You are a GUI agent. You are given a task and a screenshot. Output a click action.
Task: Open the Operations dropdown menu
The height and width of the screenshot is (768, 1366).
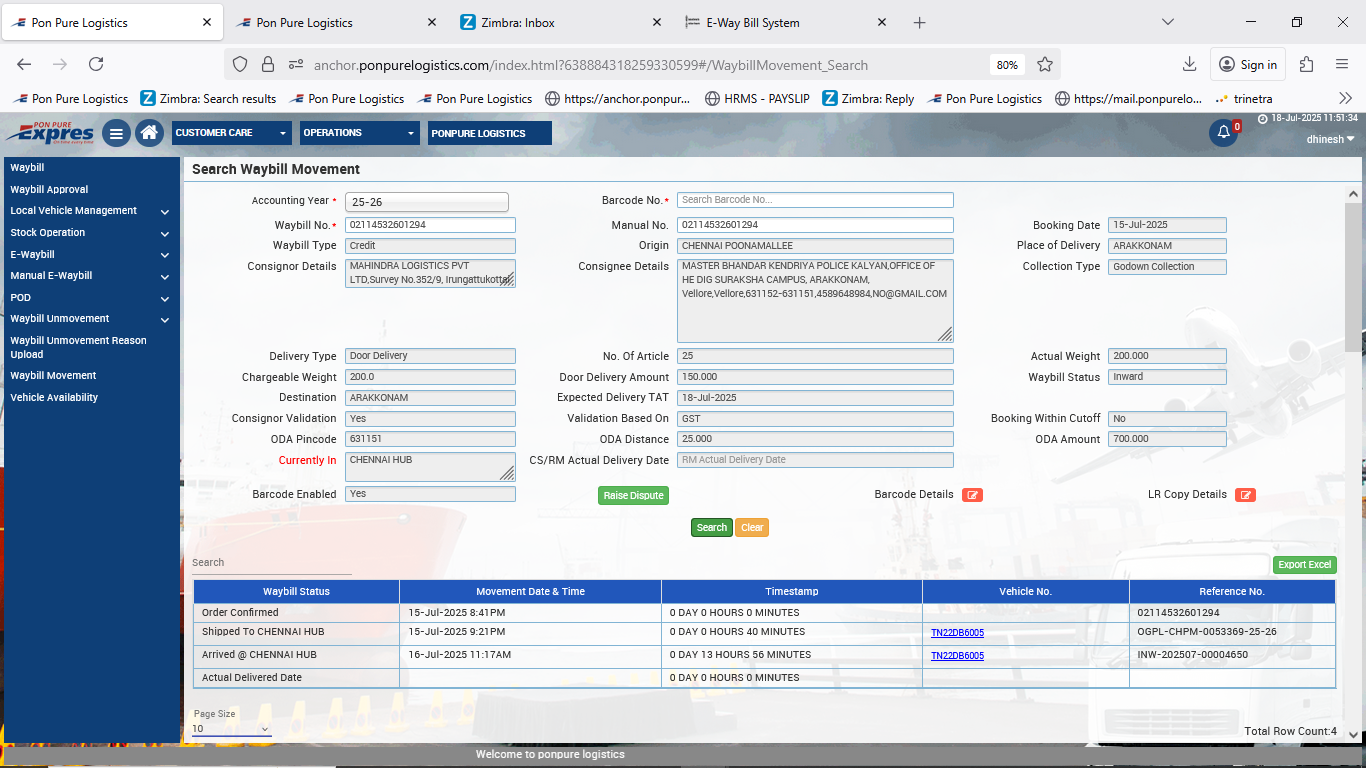(x=360, y=133)
